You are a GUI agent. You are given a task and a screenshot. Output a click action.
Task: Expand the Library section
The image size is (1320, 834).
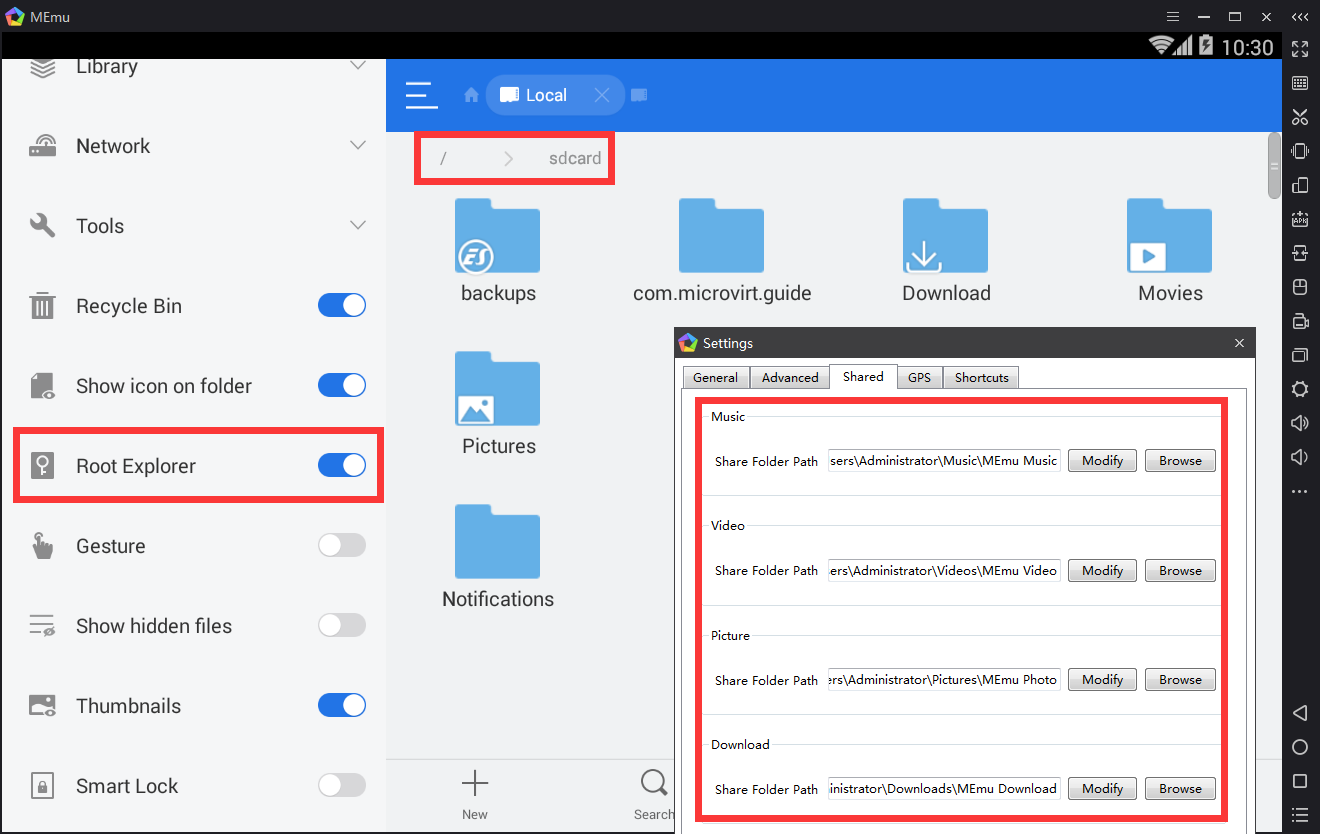(357, 66)
